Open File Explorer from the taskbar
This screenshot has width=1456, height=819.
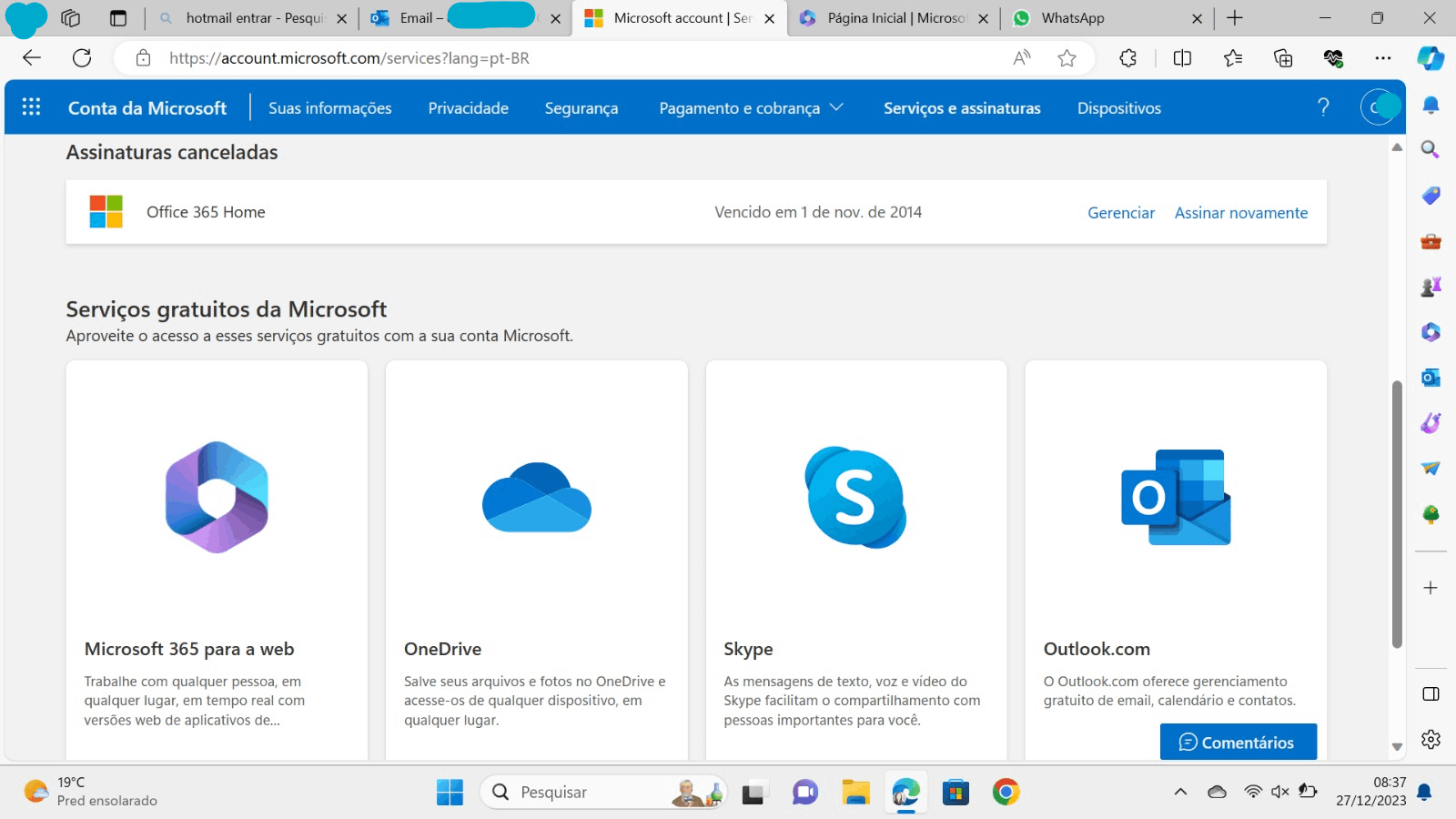[855, 793]
